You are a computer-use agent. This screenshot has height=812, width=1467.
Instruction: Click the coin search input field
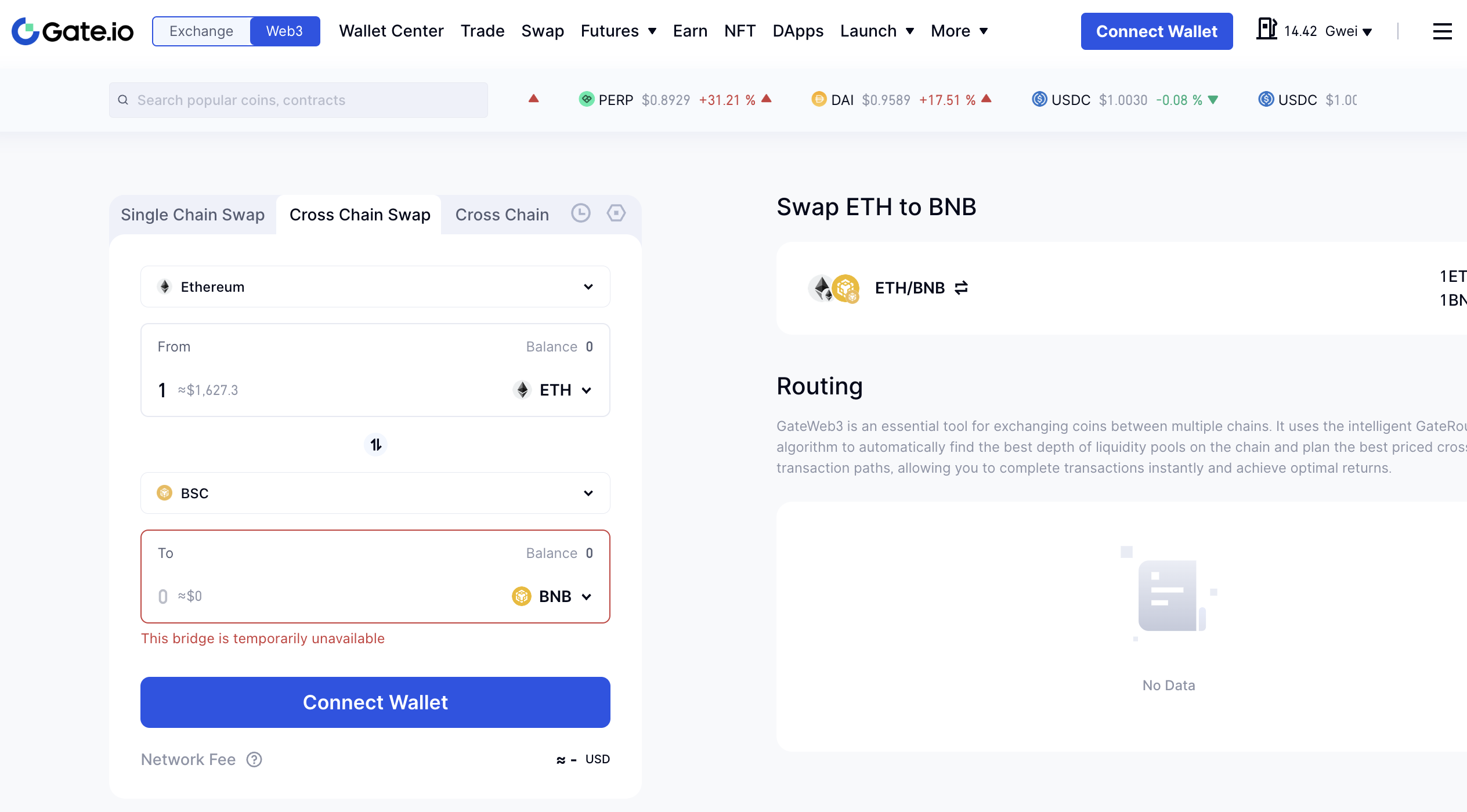[x=298, y=100]
